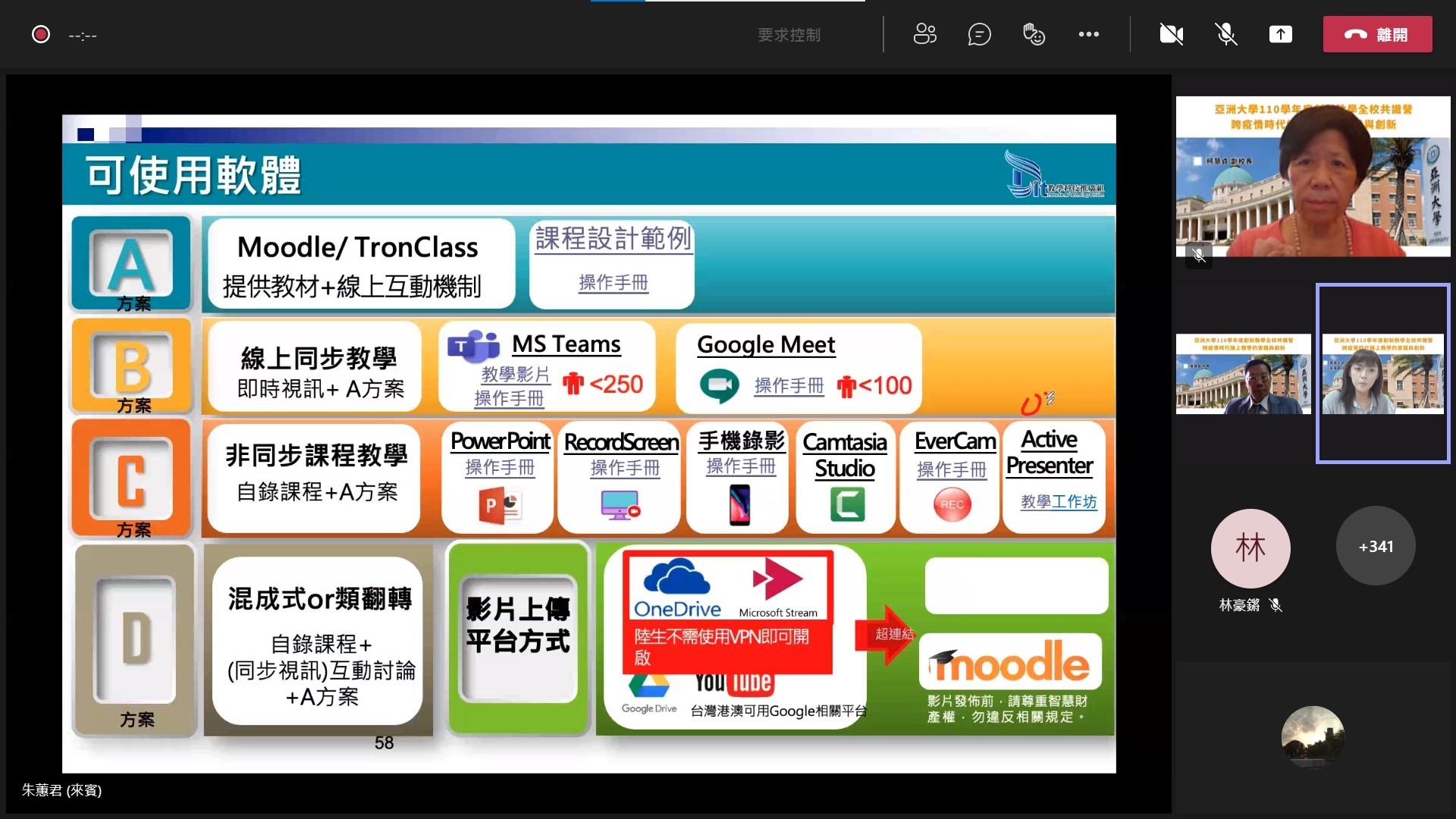Image resolution: width=1456 pixels, height=819 pixels.
Task: Select the male participant video thumbnail
Action: [x=1243, y=374]
